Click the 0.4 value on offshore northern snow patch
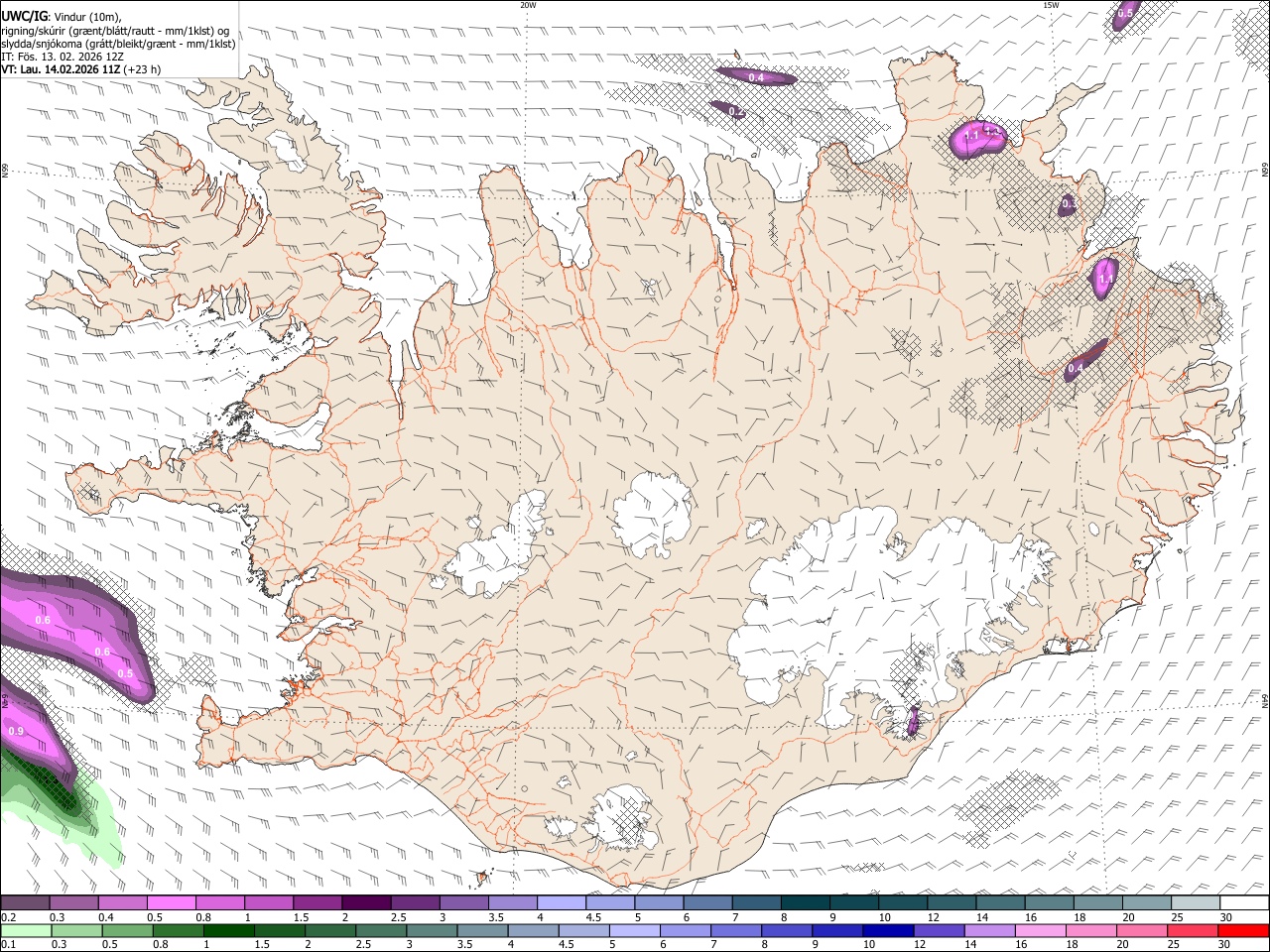1270x952 pixels. [x=756, y=77]
